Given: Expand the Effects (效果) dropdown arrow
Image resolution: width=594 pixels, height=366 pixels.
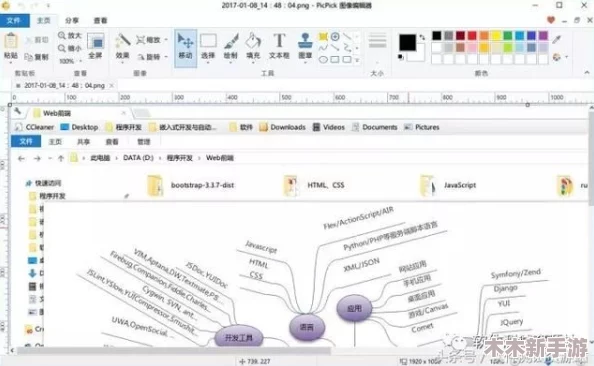Looking at the screenshot, I should click(x=122, y=62).
